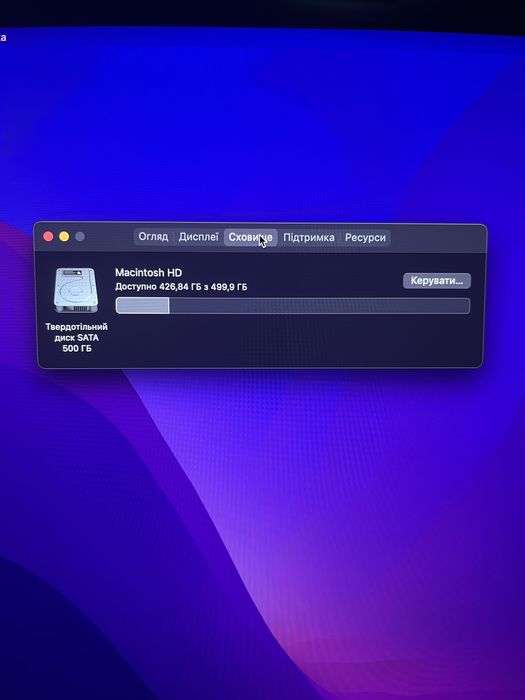Screen dimensions: 525x700
Task: Open the Дисплеї tab
Action: 199,237
